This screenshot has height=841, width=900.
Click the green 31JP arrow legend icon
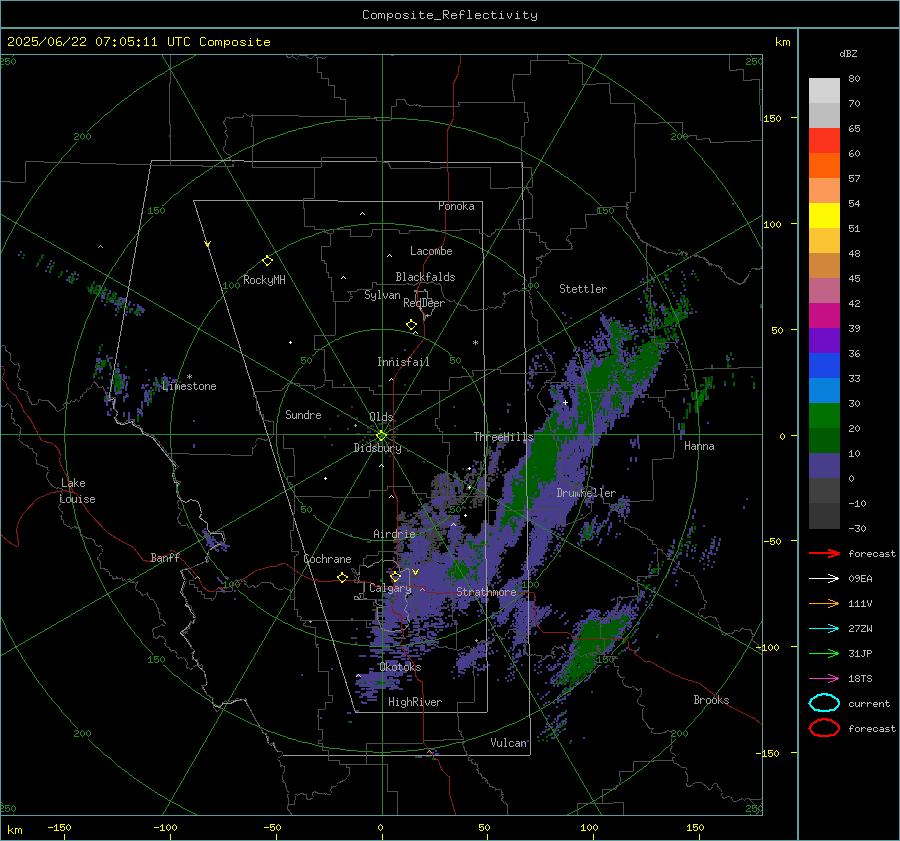pos(824,653)
